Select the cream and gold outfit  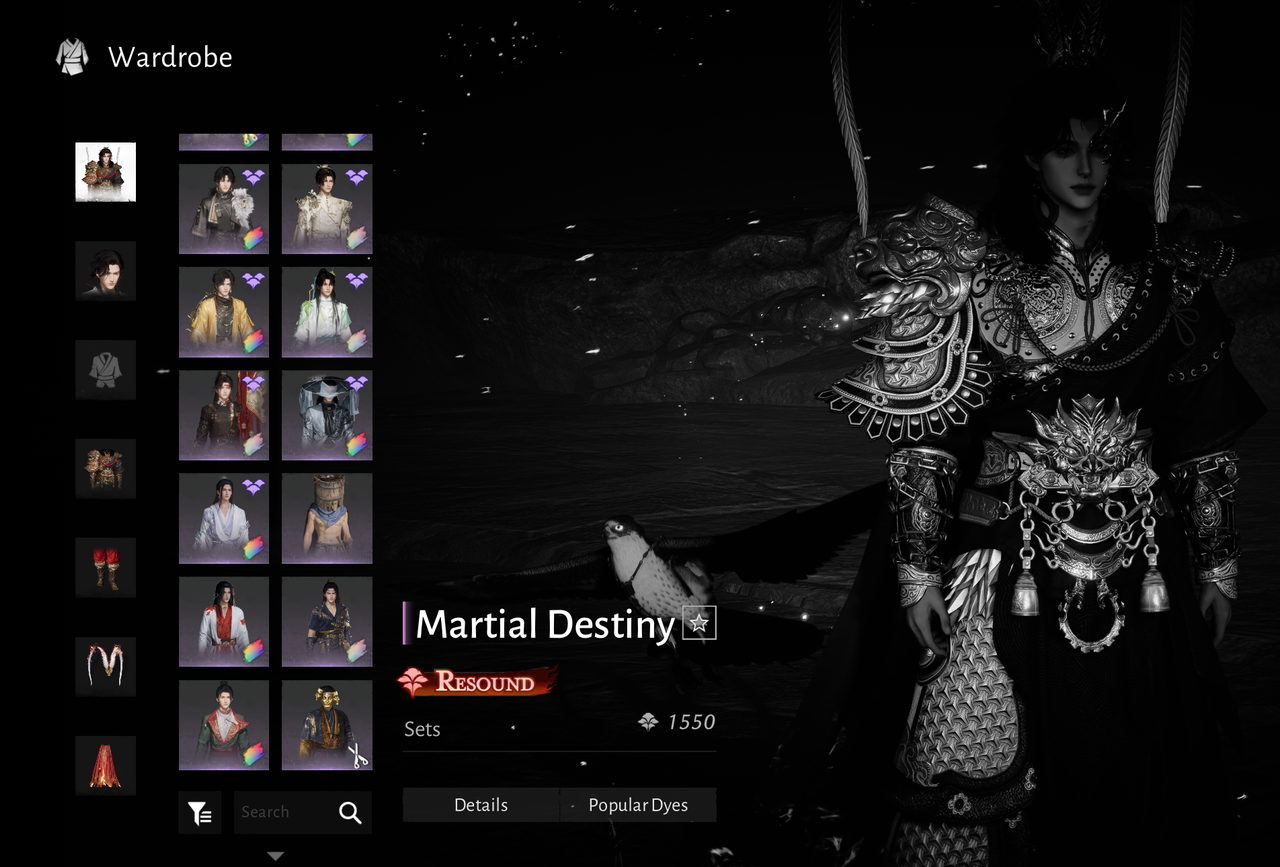(x=327, y=209)
